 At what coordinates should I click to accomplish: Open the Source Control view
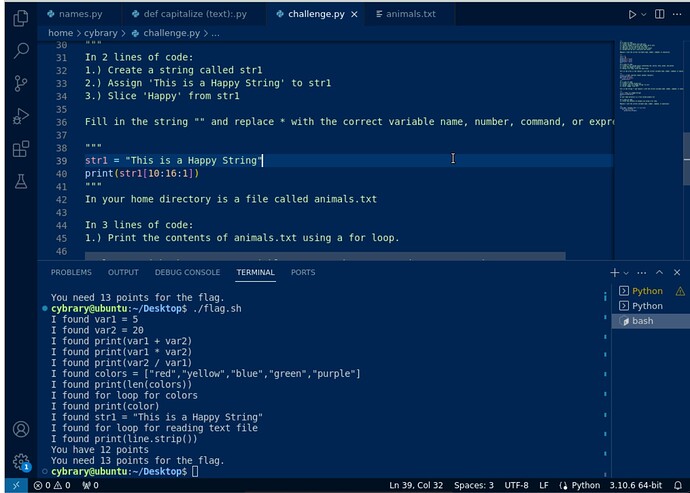pos(20,83)
